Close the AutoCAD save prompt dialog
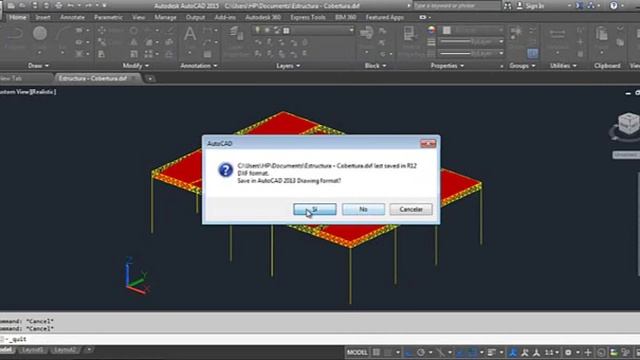 tap(428, 144)
